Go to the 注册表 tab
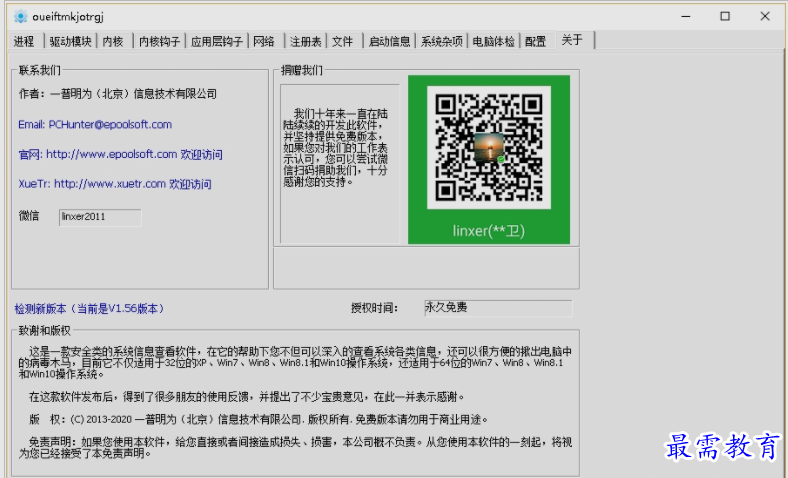 306,41
